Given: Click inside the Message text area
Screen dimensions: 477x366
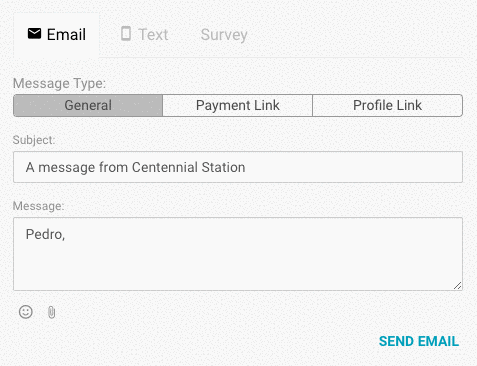Looking at the screenshot, I should coord(238,254).
